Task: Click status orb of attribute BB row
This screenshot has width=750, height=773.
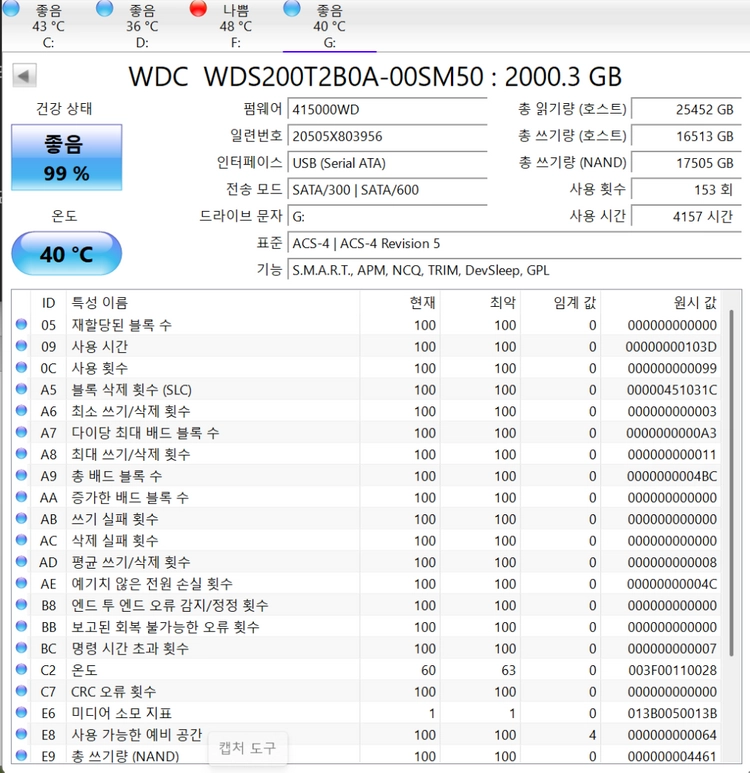Action: [x=21, y=626]
